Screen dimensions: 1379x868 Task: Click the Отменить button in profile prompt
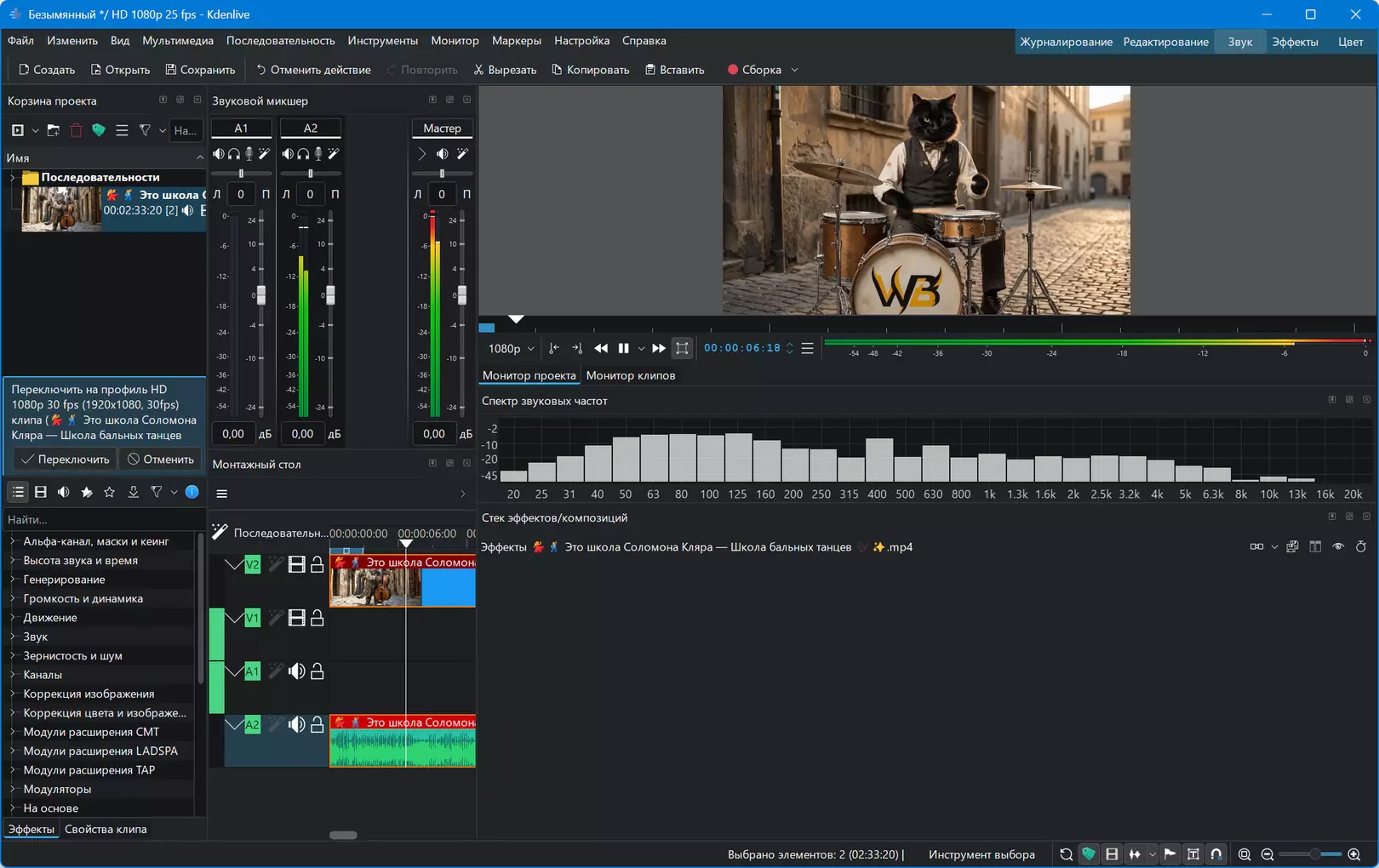click(160, 460)
